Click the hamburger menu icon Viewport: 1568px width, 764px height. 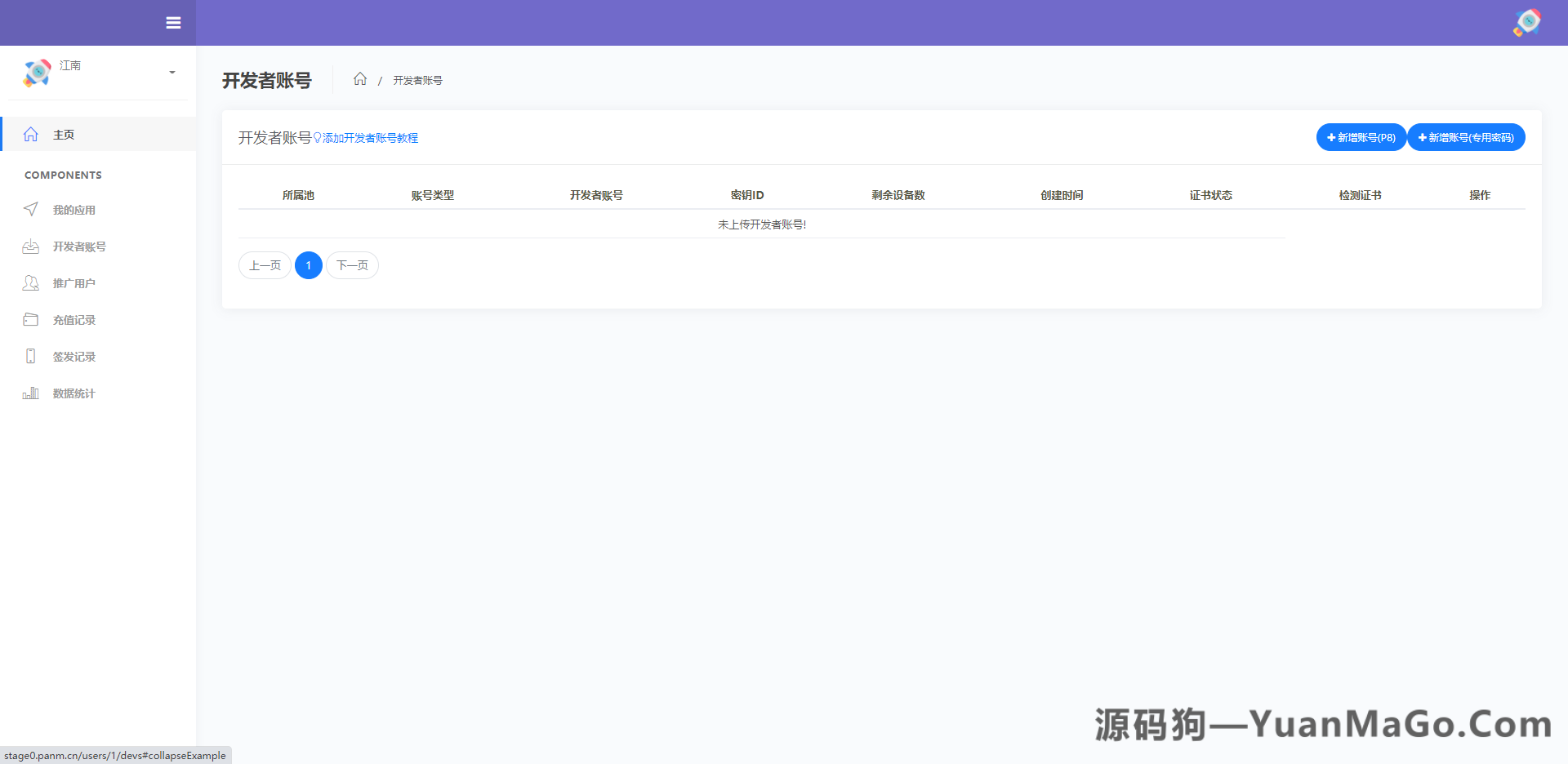point(173,23)
